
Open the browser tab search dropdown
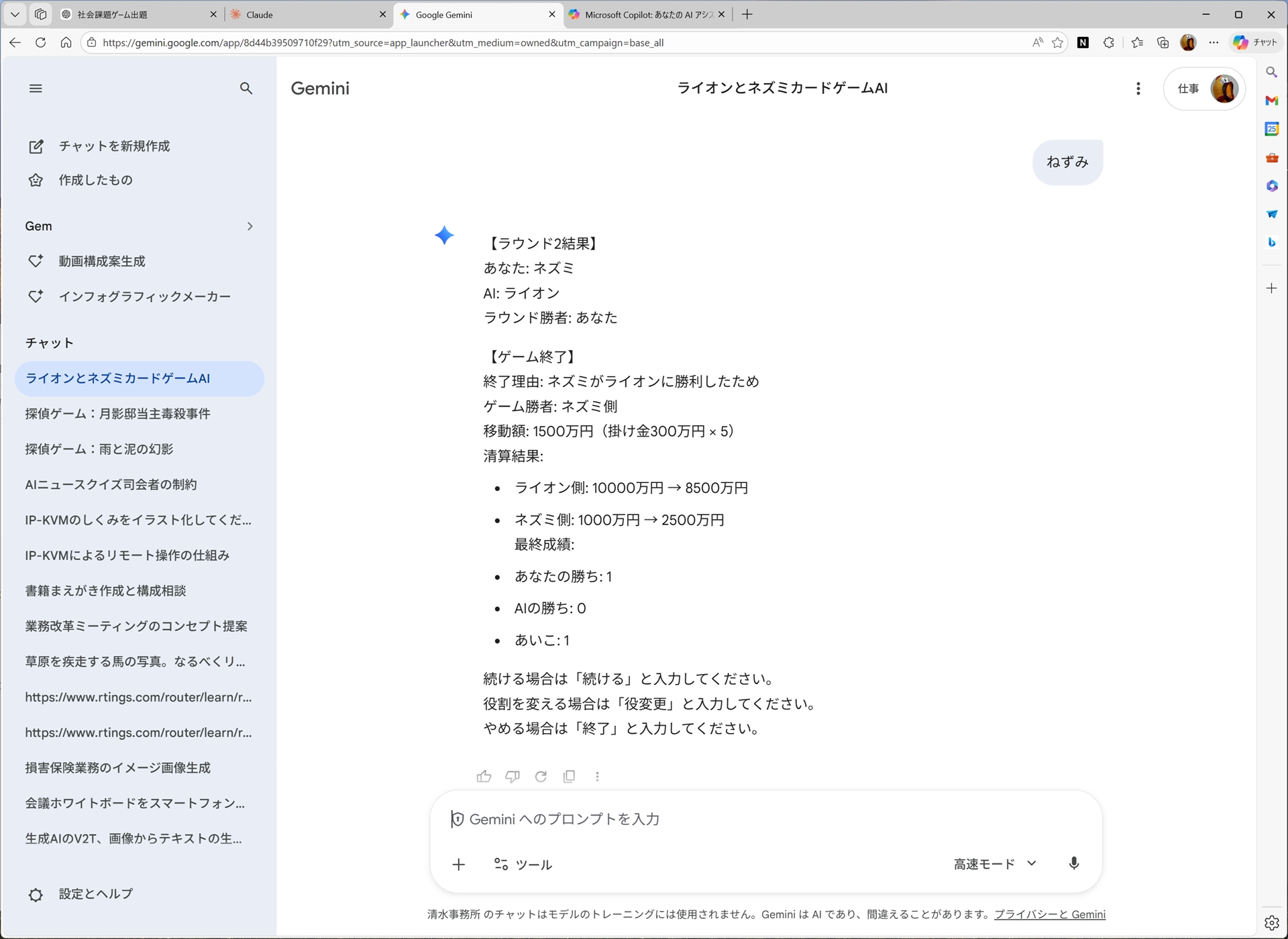[x=15, y=14]
